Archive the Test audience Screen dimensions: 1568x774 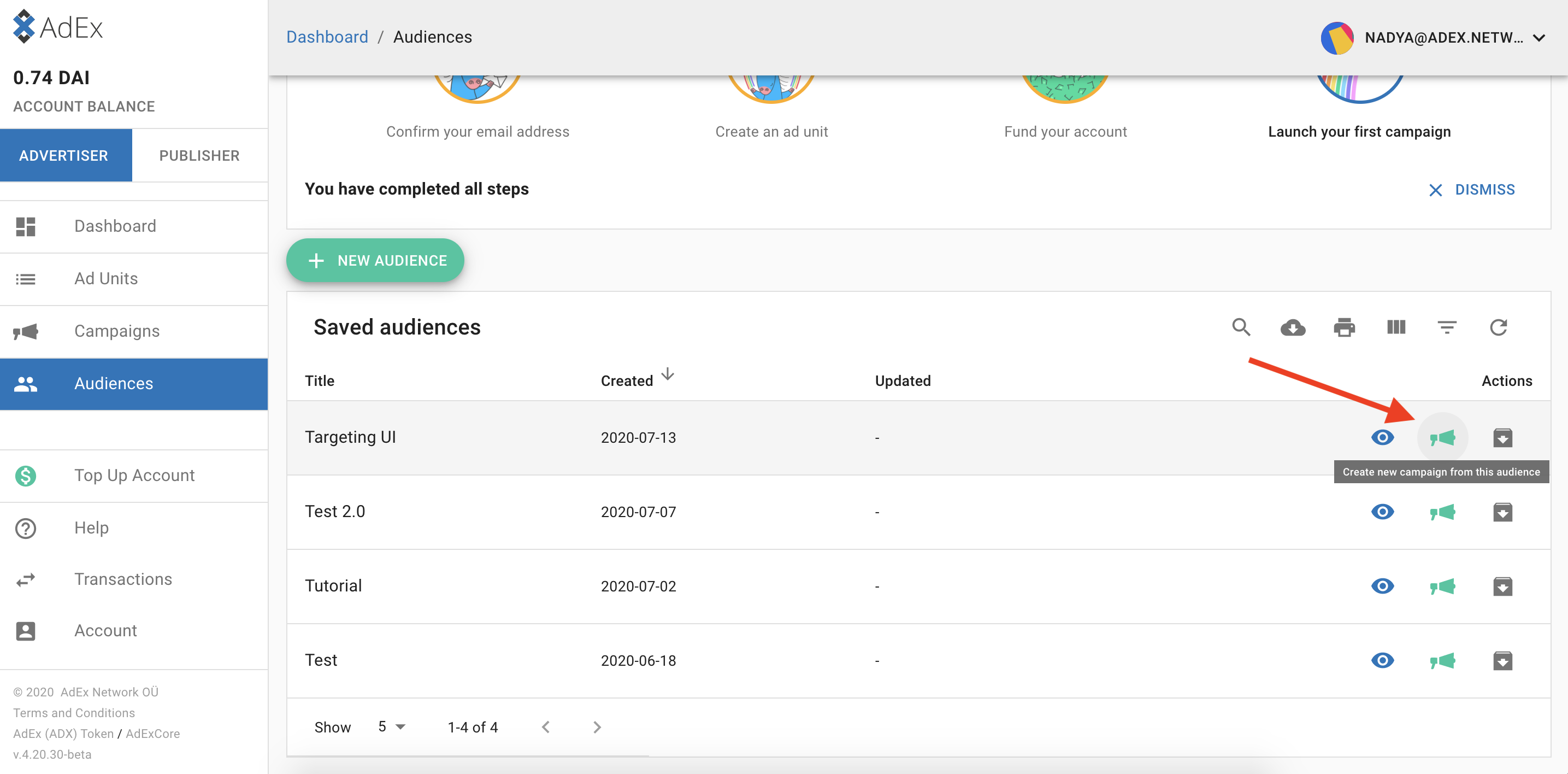(1502, 660)
